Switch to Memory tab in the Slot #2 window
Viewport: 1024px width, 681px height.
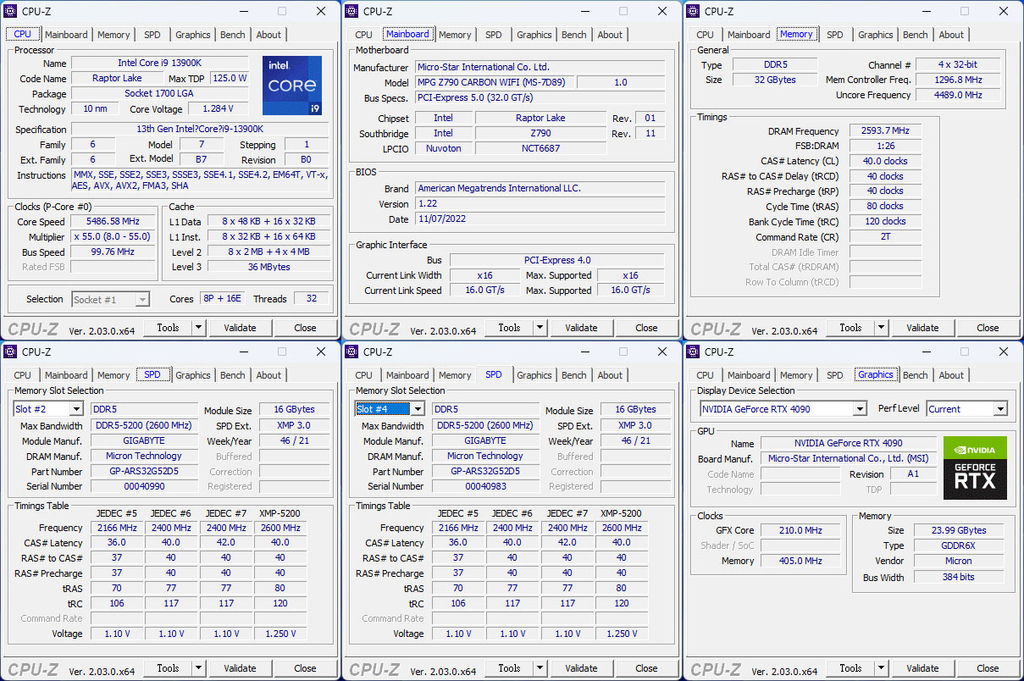[114, 375]
